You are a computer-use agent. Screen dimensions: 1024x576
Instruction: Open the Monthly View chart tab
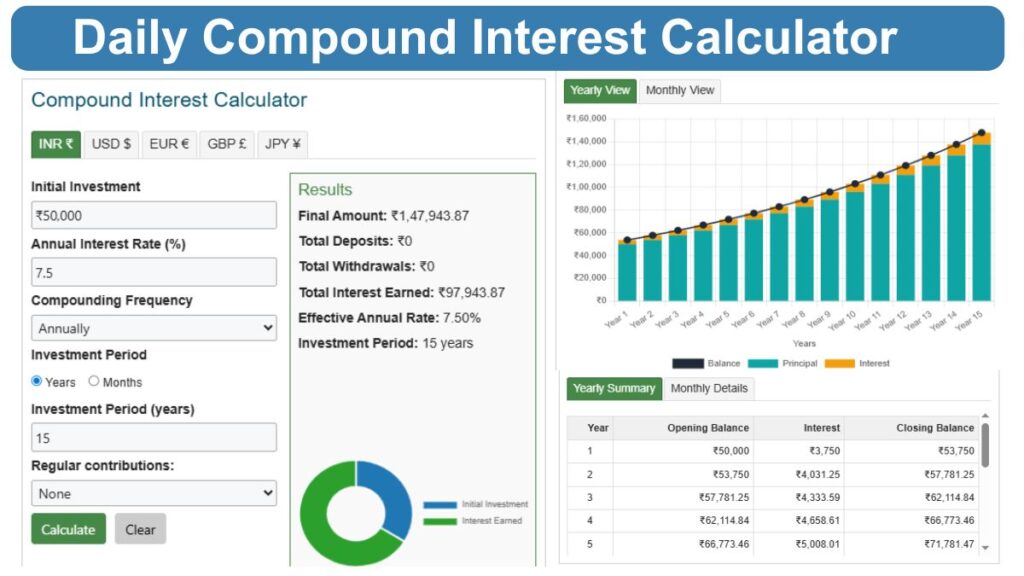(x=679, y=90)
